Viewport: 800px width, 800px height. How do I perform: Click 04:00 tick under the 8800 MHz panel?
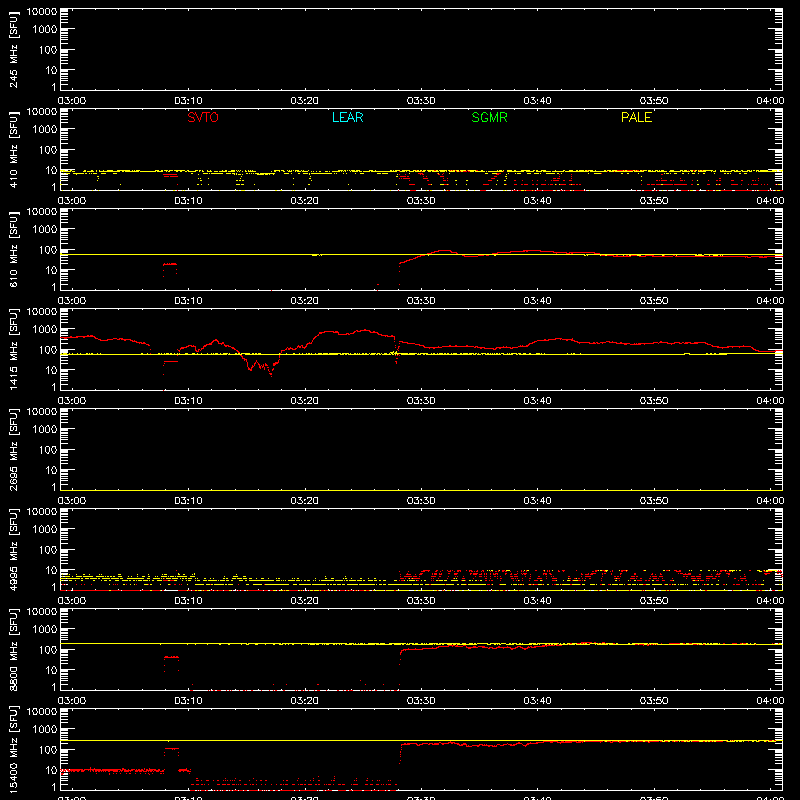point(770,701)
